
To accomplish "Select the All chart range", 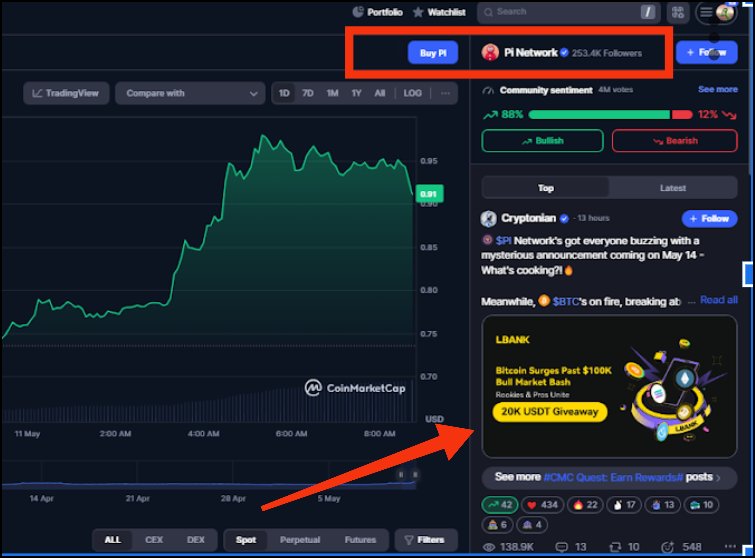I will (x=380, y=93).
